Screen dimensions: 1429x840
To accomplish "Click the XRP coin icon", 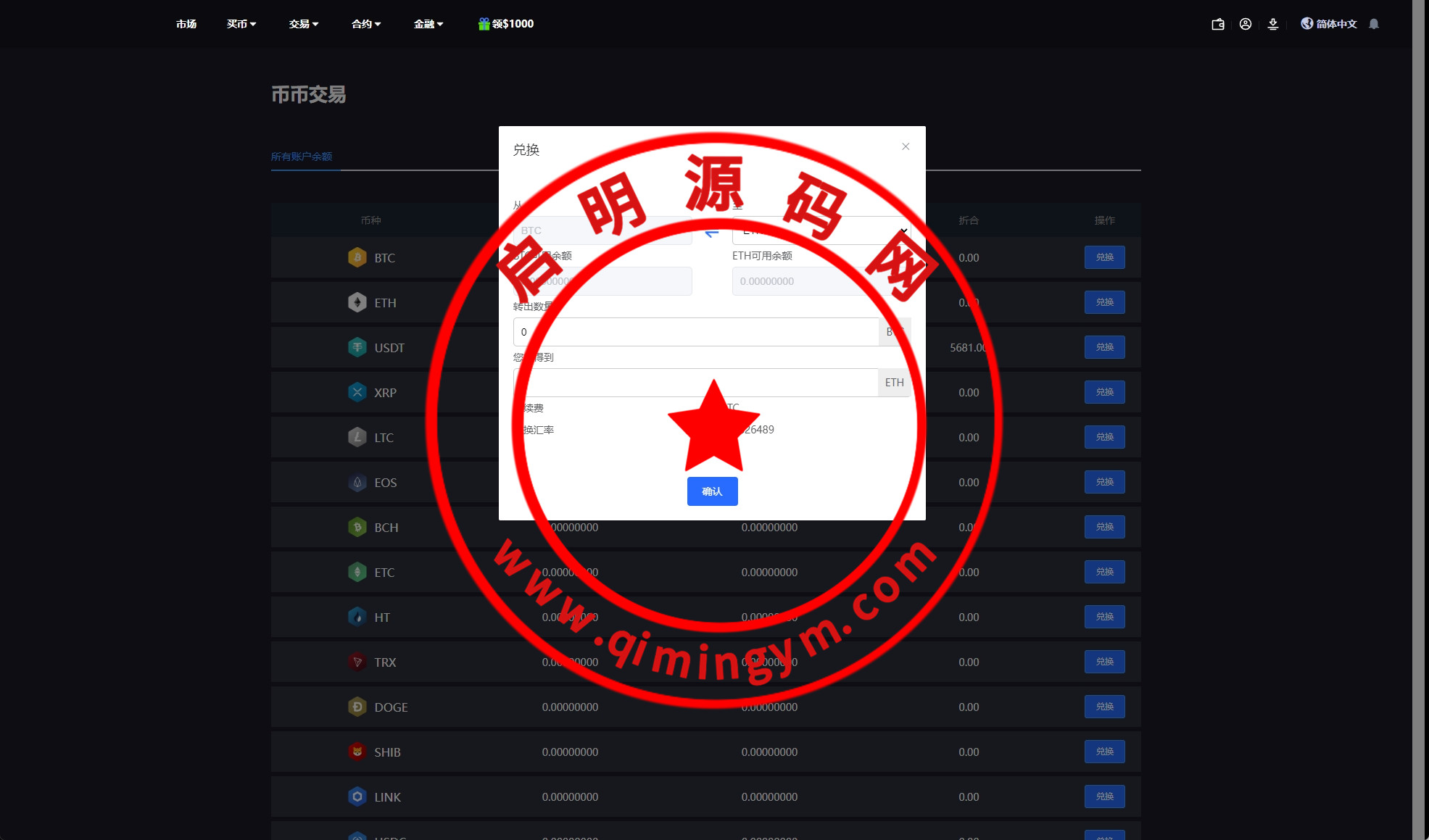I will pyautogui.click(x=357, y=392).
